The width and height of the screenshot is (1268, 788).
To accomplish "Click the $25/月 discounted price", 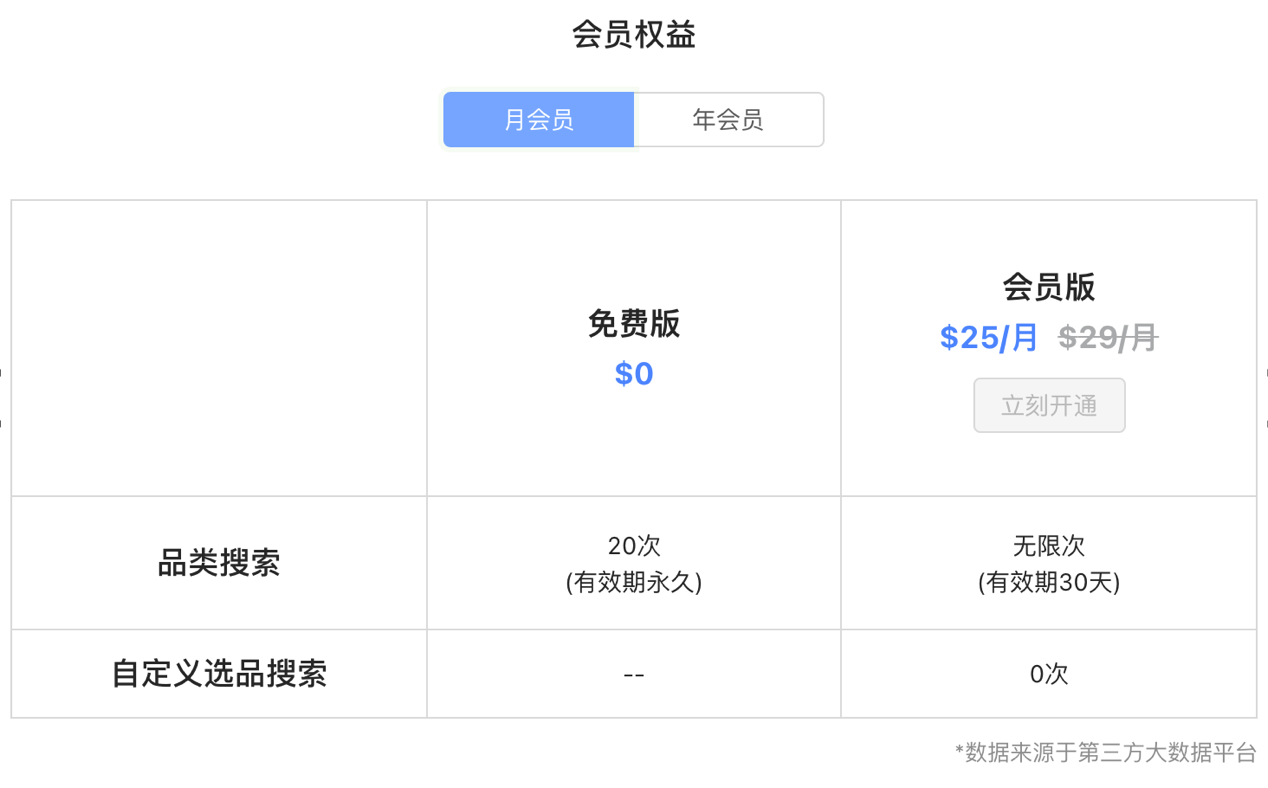I will coord(987,337).
